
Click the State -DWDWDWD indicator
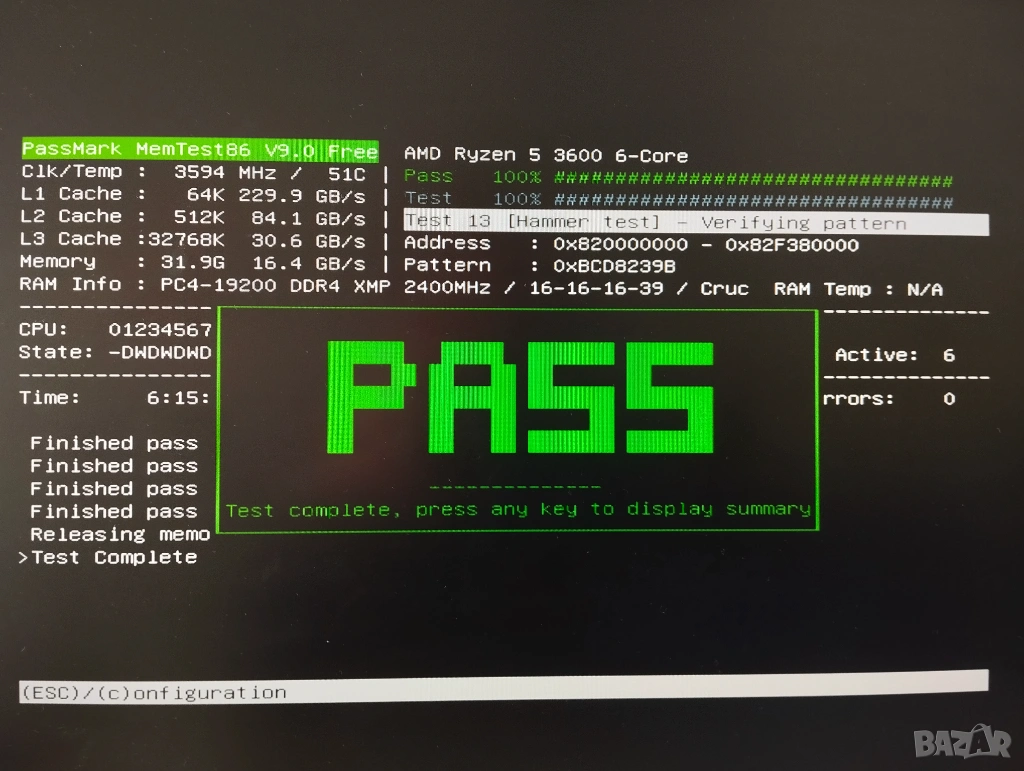(x=116, y=353)
